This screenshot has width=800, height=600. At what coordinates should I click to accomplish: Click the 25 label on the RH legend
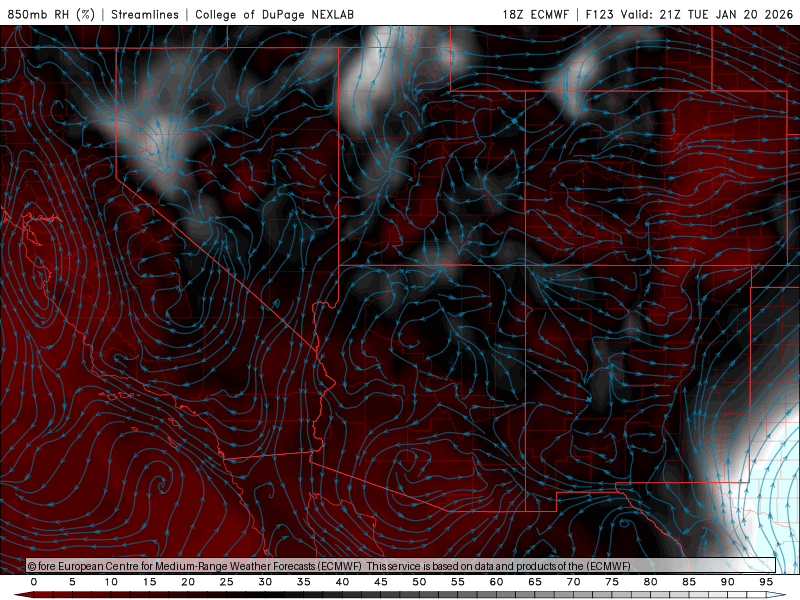[x=227, y=582]
